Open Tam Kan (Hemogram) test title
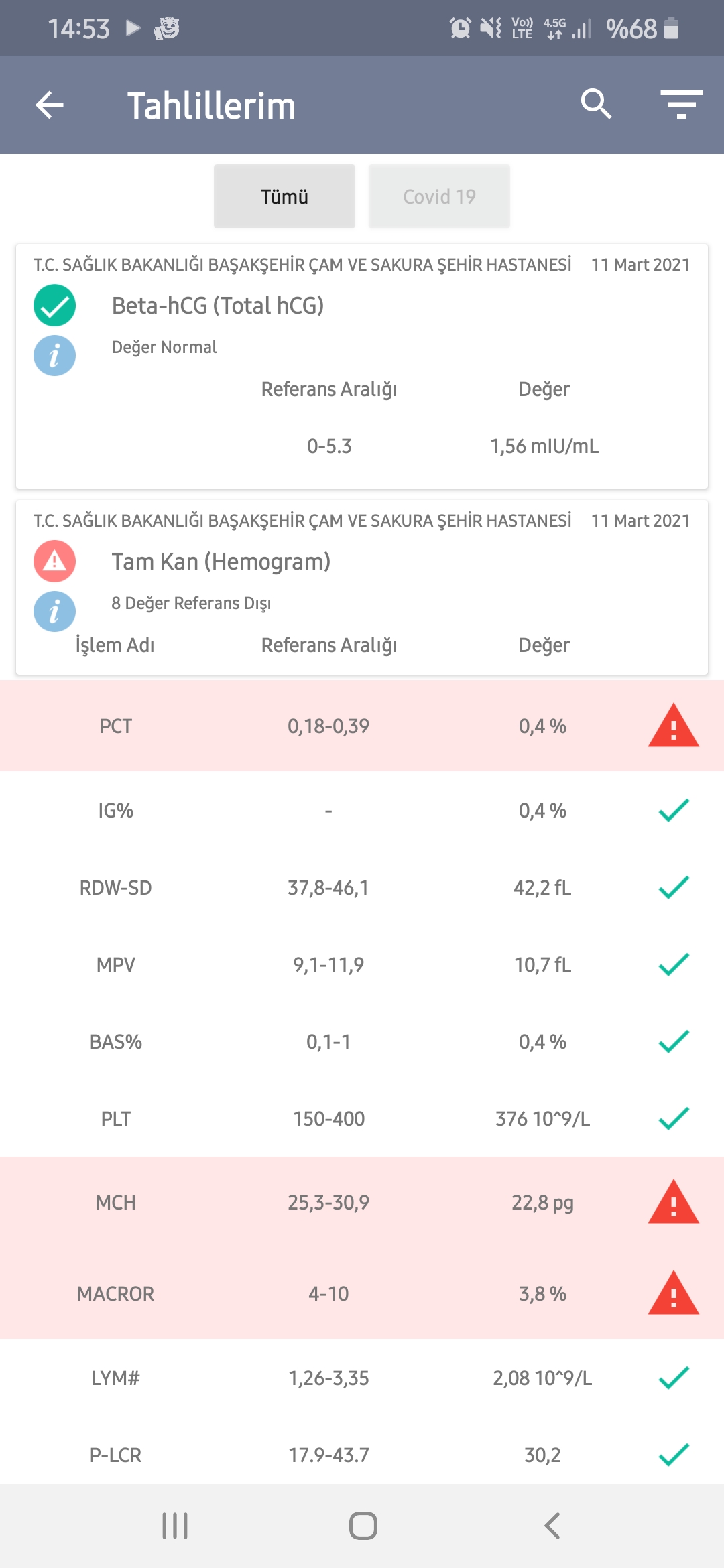This screenshot has width=724, height=1568. 221,562
